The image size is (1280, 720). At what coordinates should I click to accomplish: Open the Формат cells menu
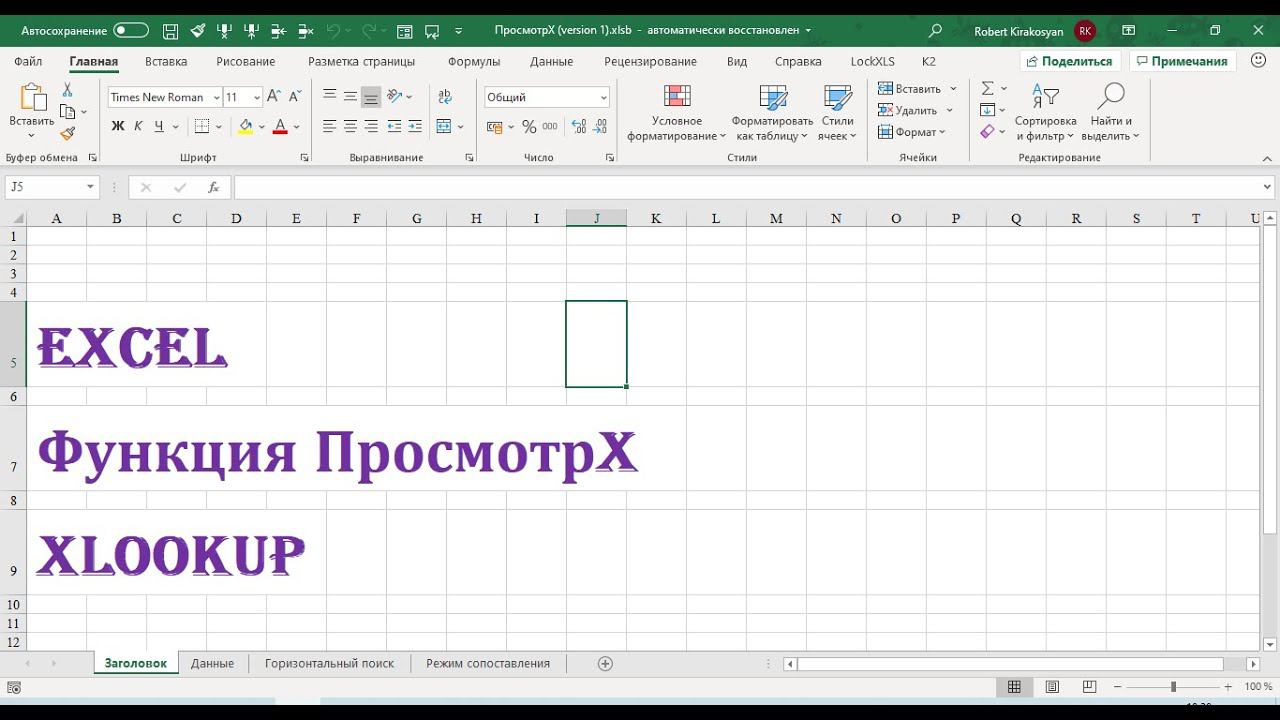click(912, 132)
